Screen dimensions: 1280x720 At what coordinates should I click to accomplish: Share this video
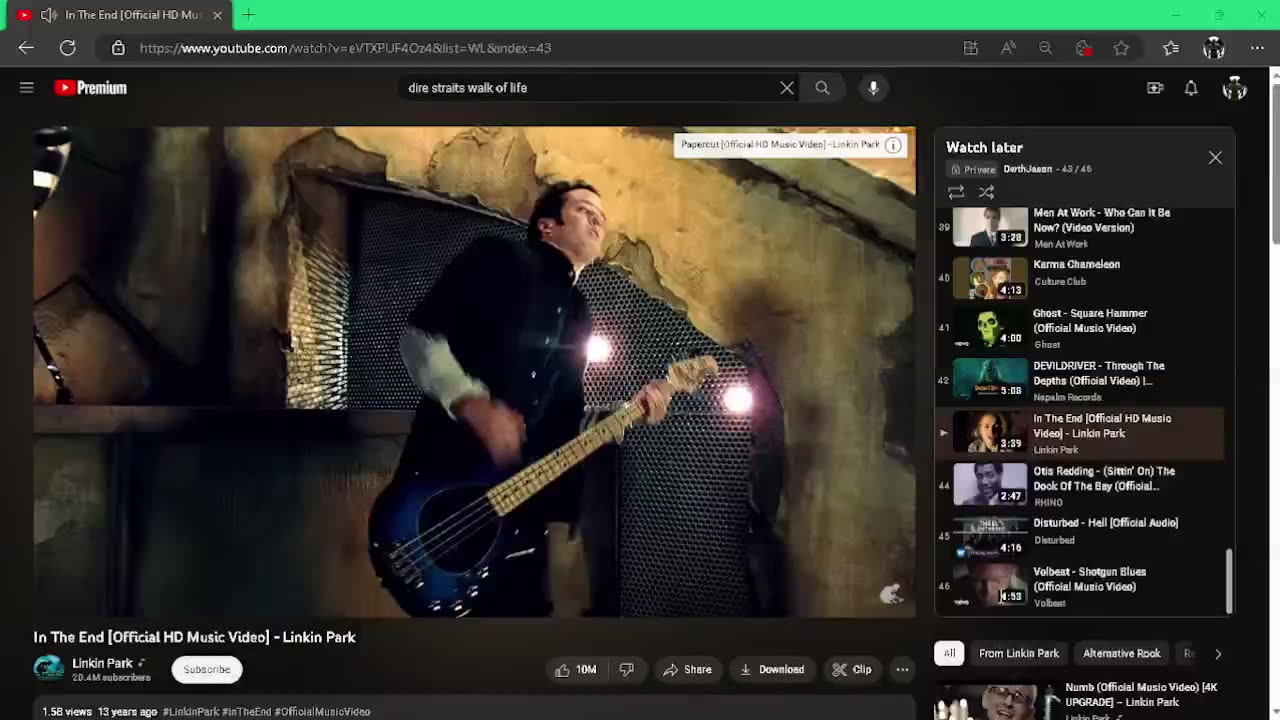(687, 669)
